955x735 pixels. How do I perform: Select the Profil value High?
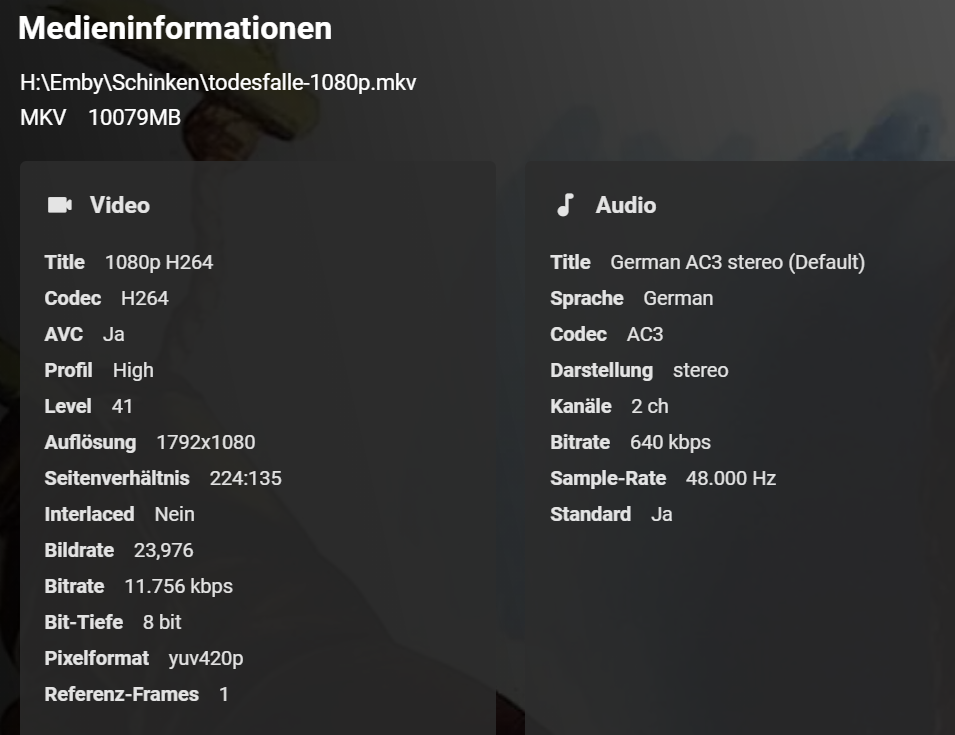(x=133, y=370)
